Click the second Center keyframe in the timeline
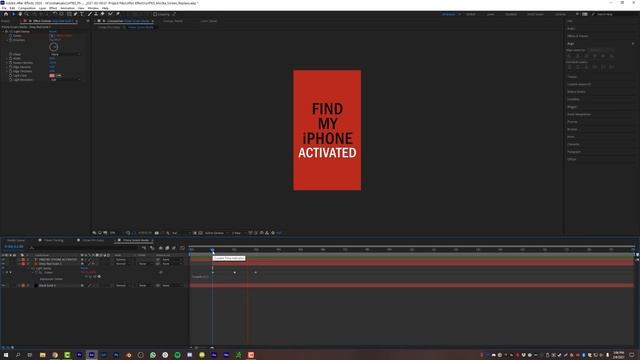The width and height of the screenshot is (640, 360). (234, 273)
